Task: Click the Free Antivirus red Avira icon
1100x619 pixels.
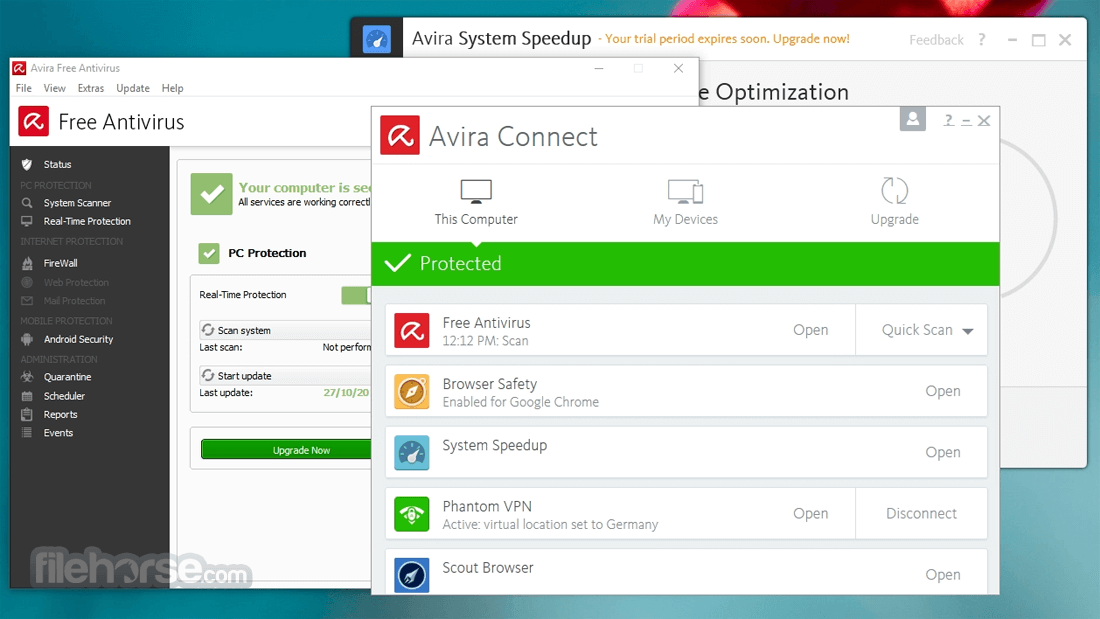Action: pyautogui.click(x=411, y=330)
